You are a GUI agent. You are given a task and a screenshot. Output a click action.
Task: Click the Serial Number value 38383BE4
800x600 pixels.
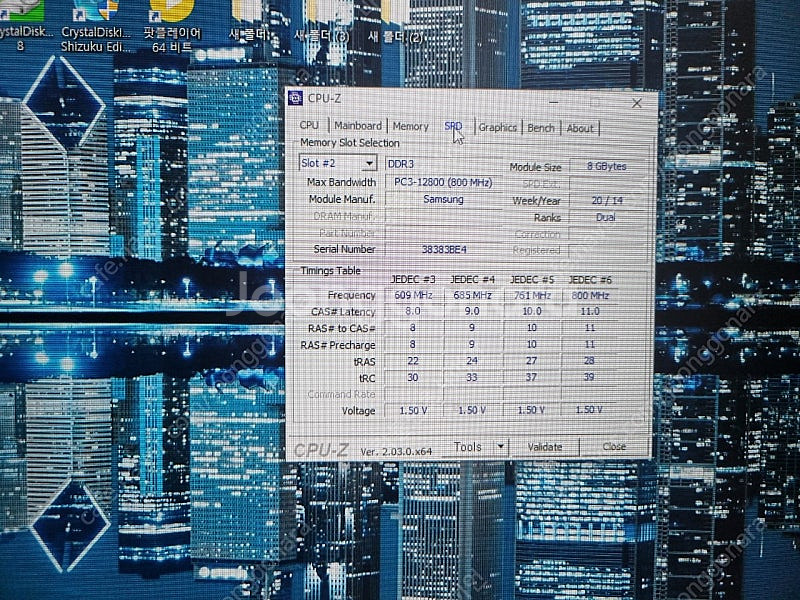443,249
